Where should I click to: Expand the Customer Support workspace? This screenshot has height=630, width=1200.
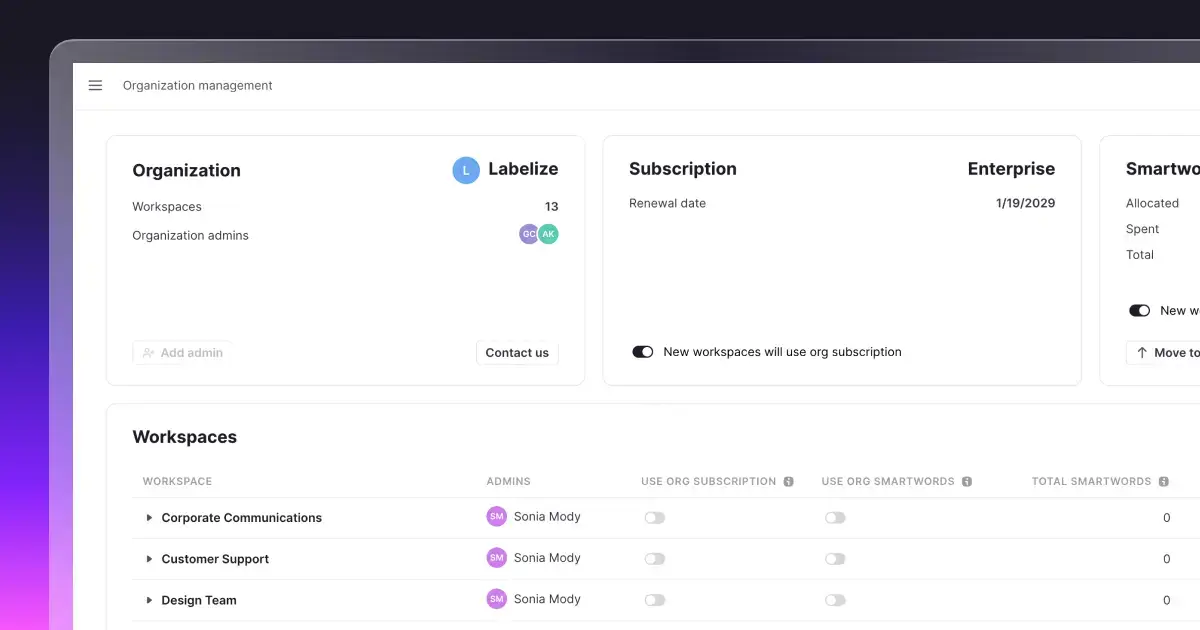tap(149, 558)
